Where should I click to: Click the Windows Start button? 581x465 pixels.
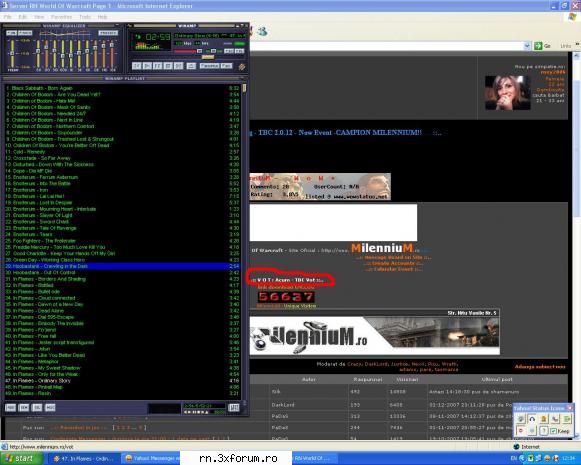(22, 458)
